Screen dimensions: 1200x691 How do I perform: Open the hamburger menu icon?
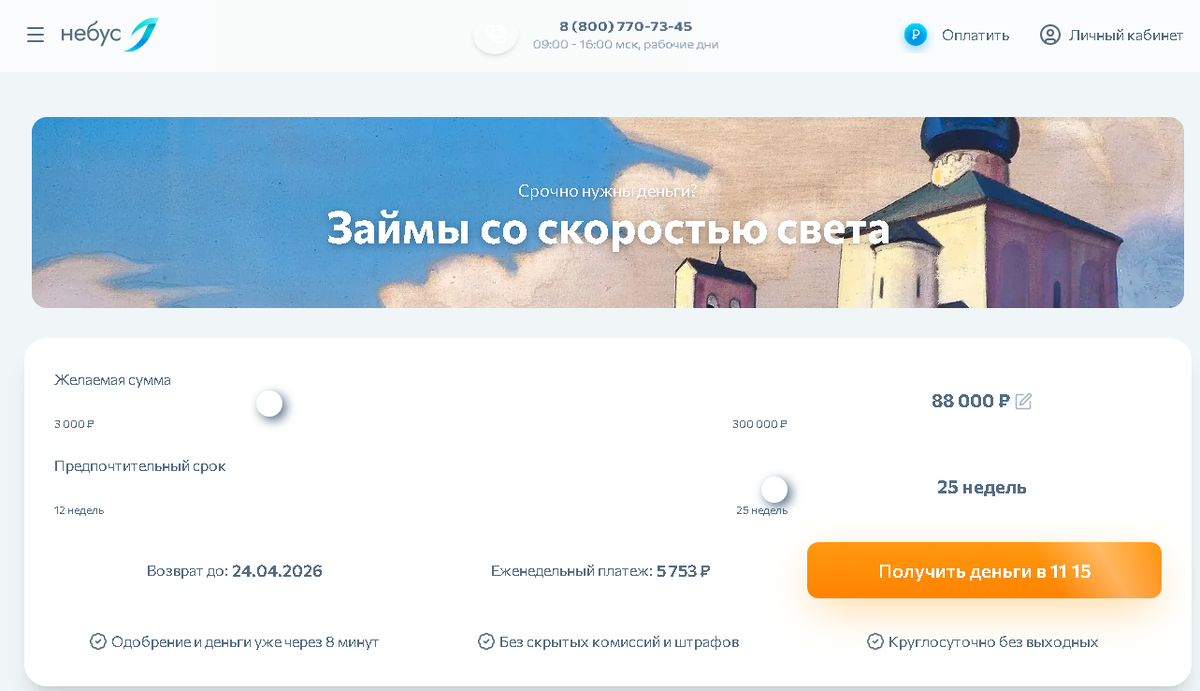pos(35,35)
